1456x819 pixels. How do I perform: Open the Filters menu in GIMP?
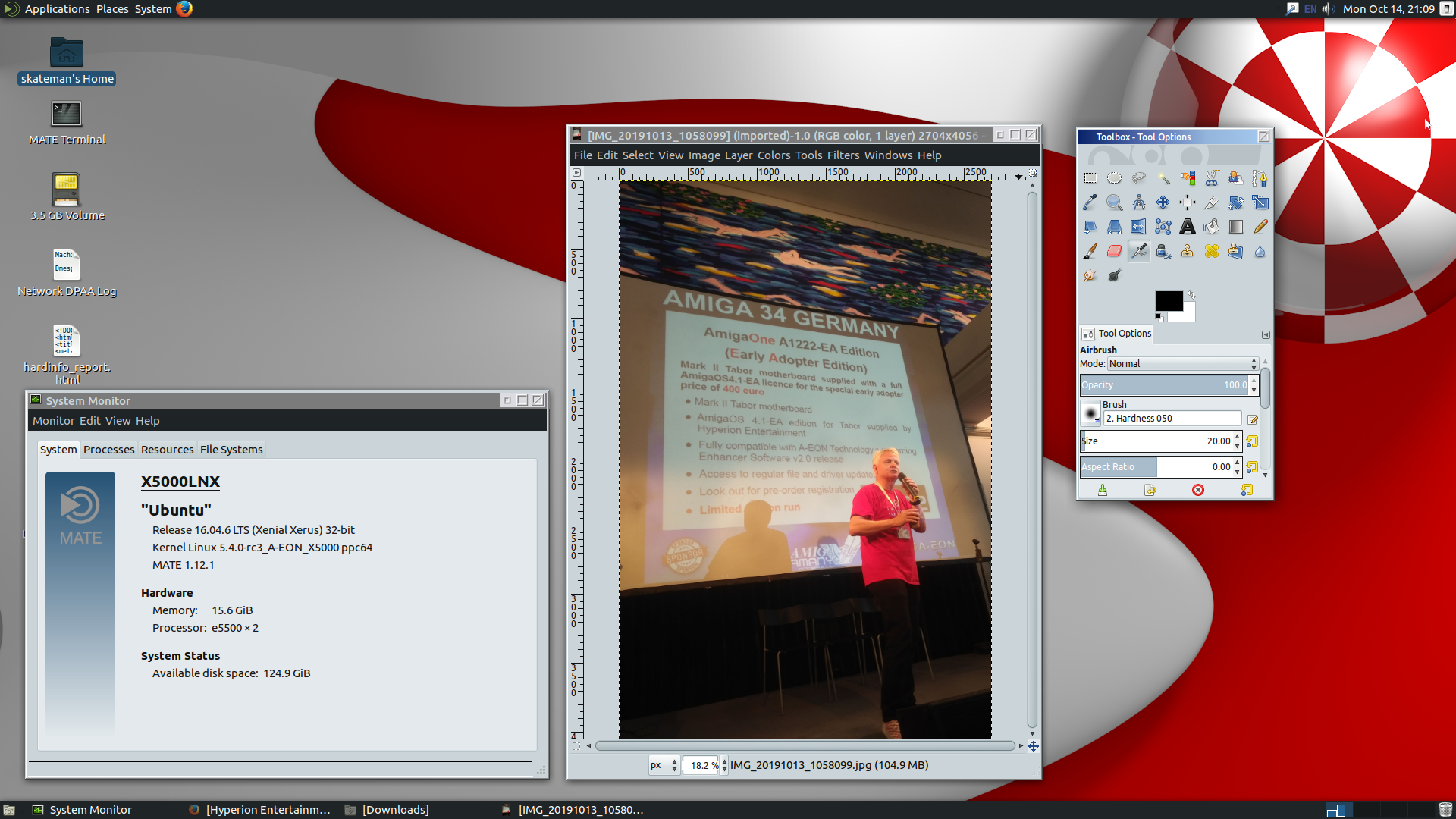(x=843, y=155)
